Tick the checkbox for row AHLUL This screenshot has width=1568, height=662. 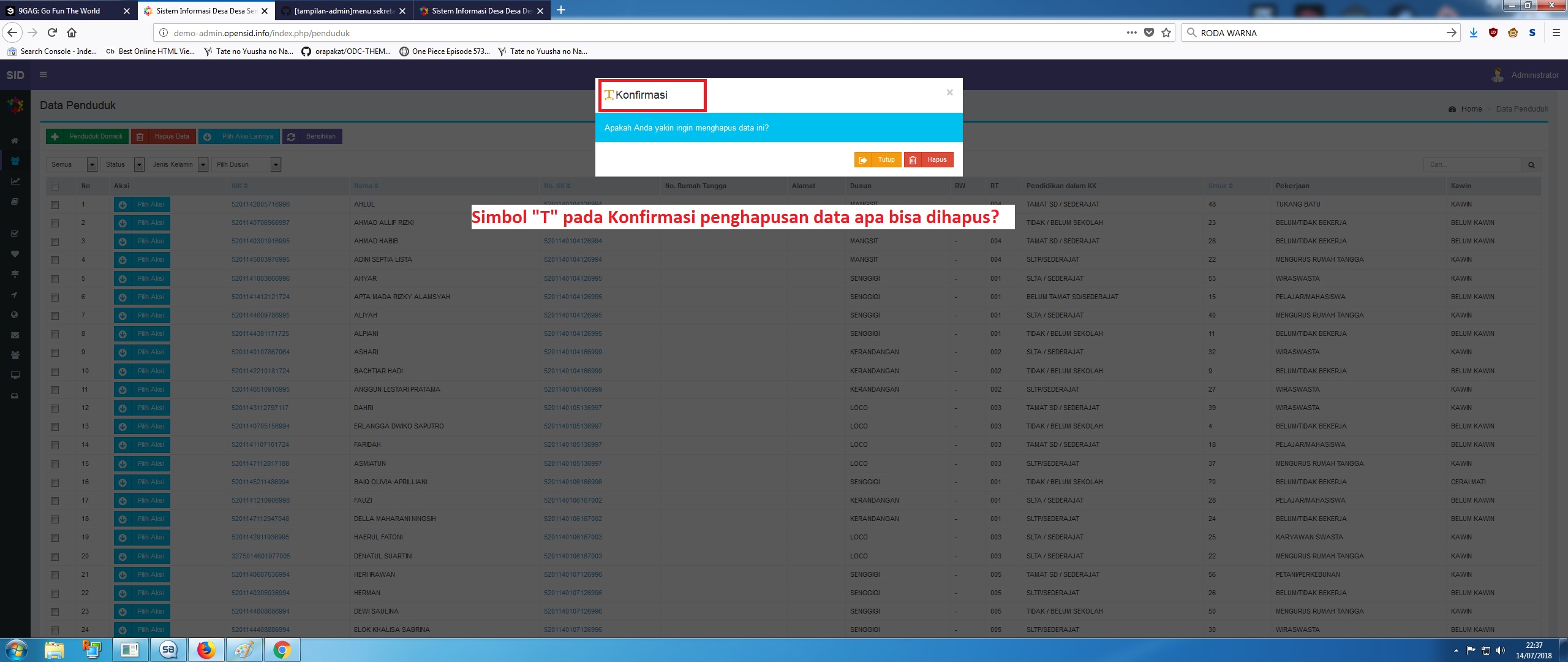(x=55, y=204)
